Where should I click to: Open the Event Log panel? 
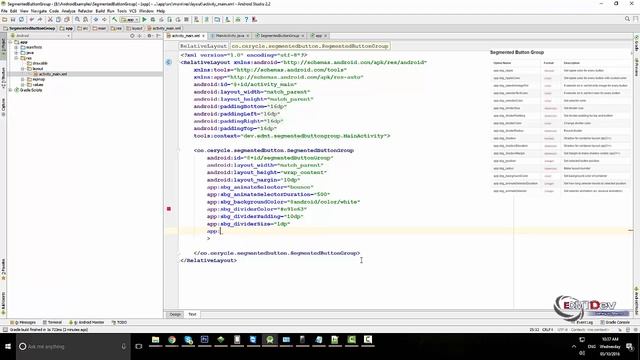[582, 322]
